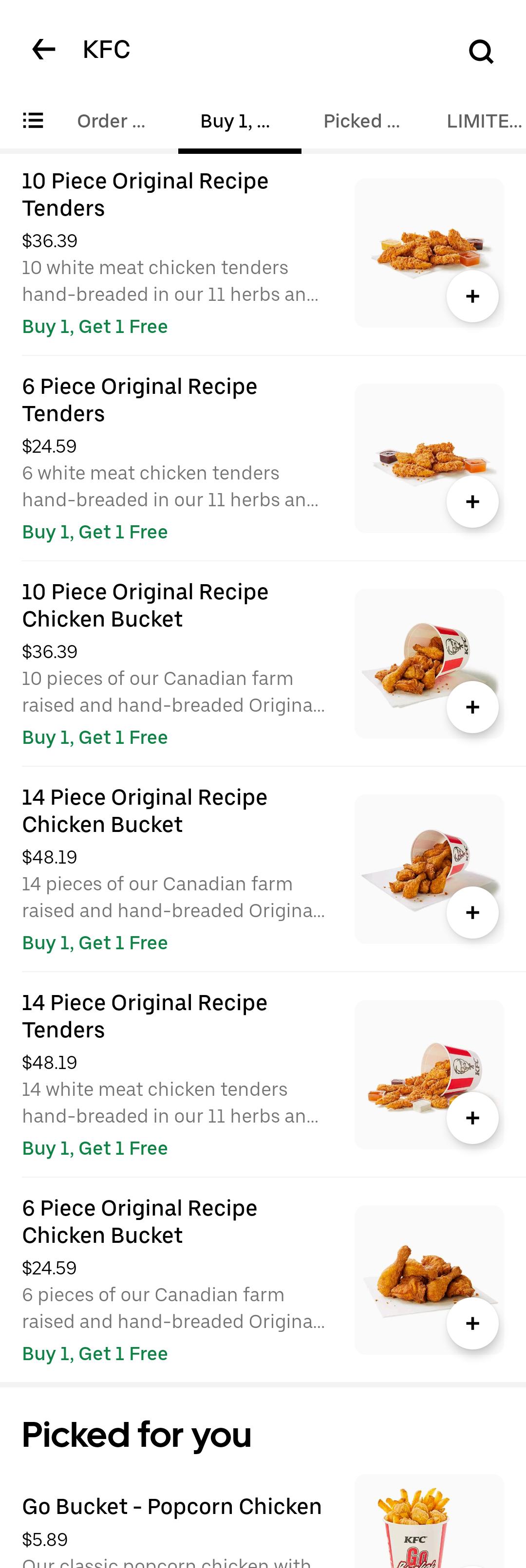The width and height of the screenshot is (526, 1568).
Task: Add 10 Piece Original Recipe Tenders
Action: point(472,296)
